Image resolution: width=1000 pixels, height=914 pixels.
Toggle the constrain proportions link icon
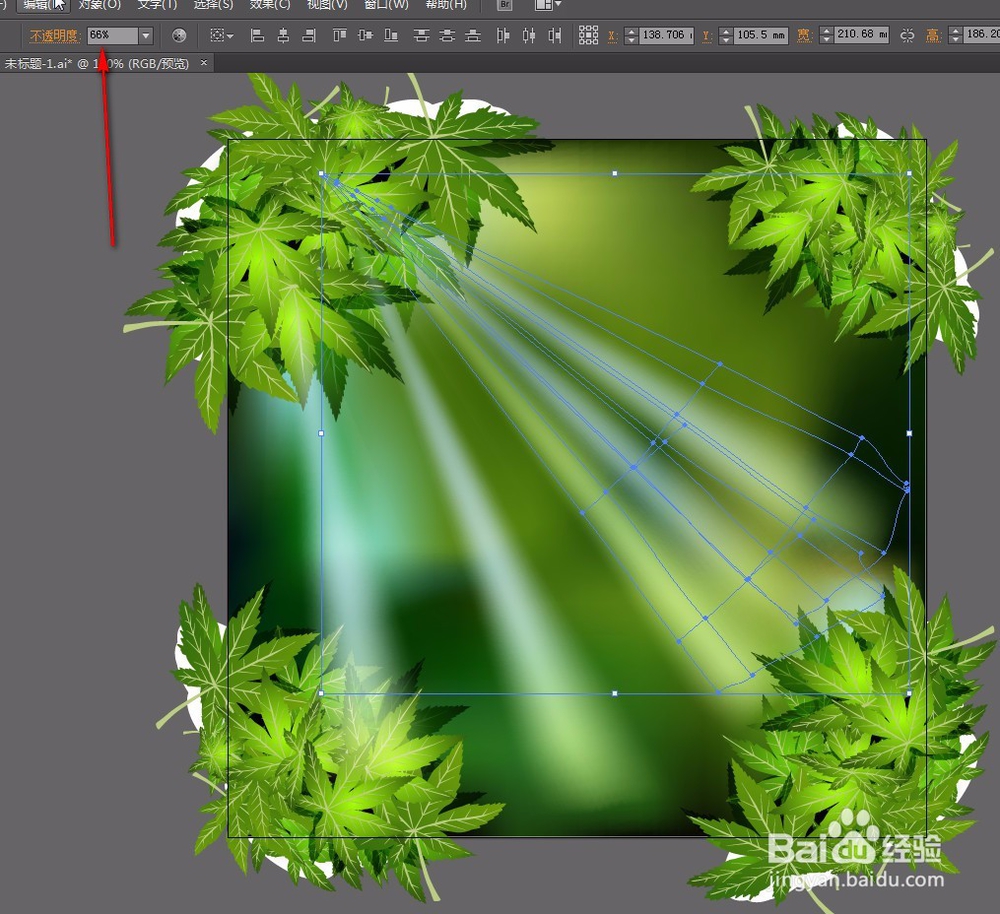point(909,35)
